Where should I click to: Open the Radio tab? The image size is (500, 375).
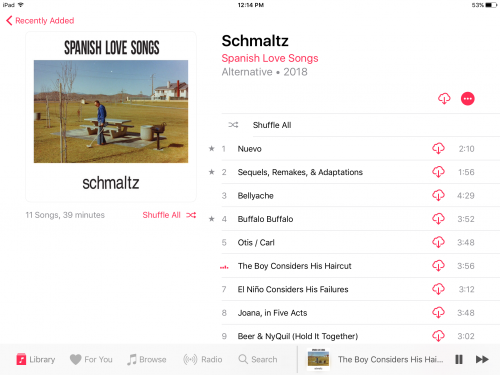[x=202, y=359]
